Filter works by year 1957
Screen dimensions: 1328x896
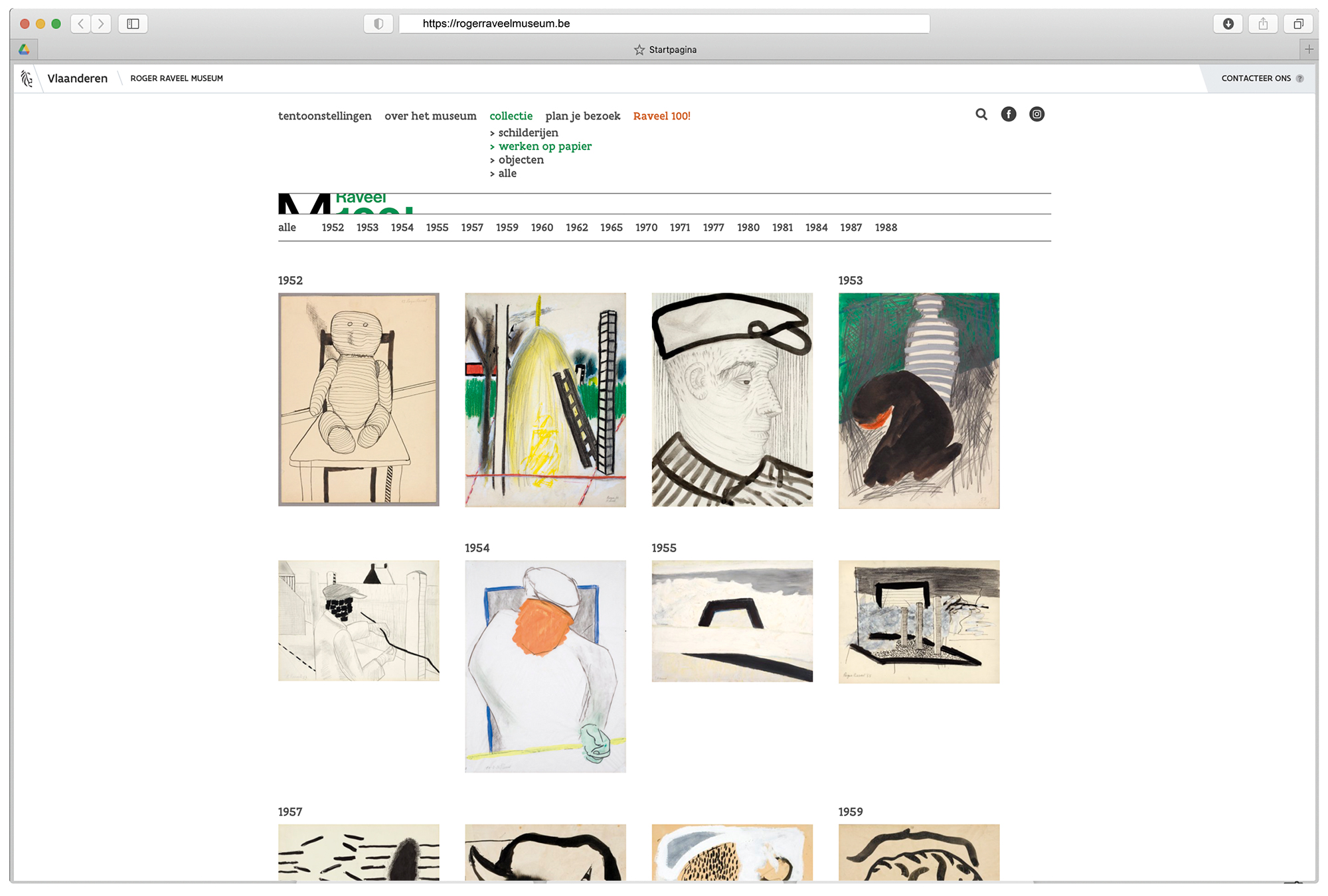click(x=472, y=228)
